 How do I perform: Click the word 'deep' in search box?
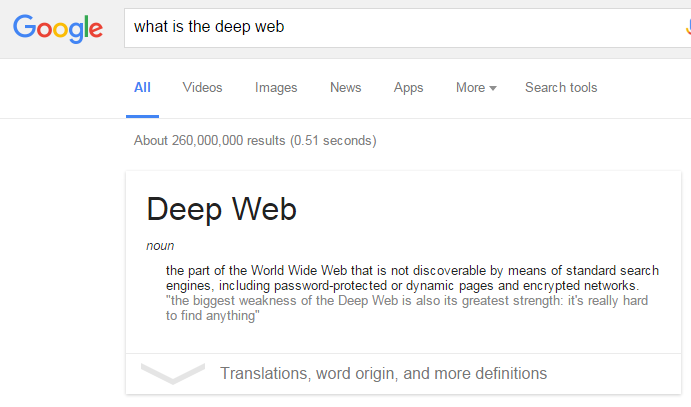(x=233, y=27)
